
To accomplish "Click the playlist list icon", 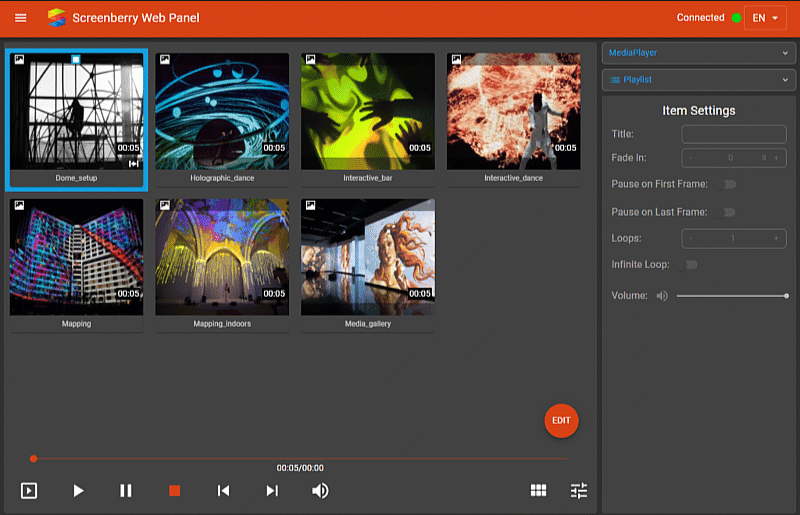I will coord(615,80).
